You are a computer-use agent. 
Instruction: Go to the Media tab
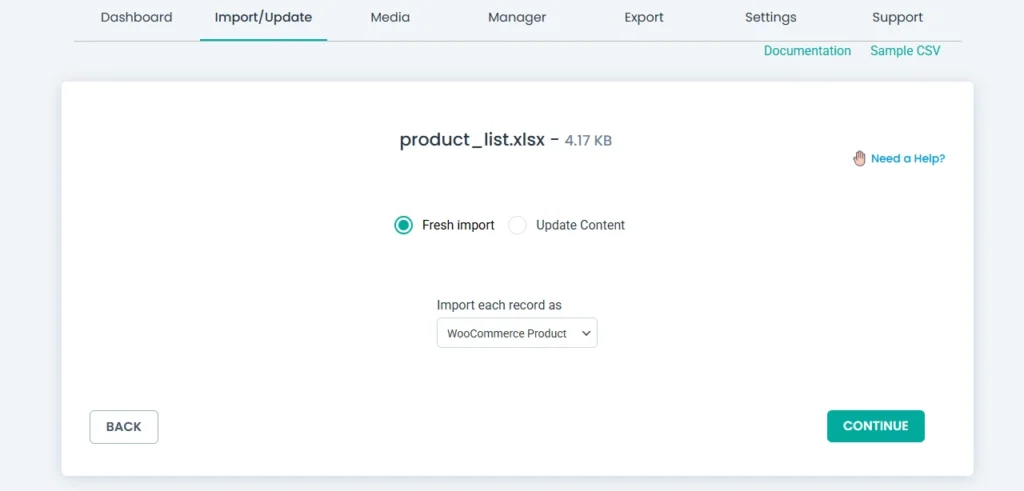pyautogui.click(x=390, y=17)
